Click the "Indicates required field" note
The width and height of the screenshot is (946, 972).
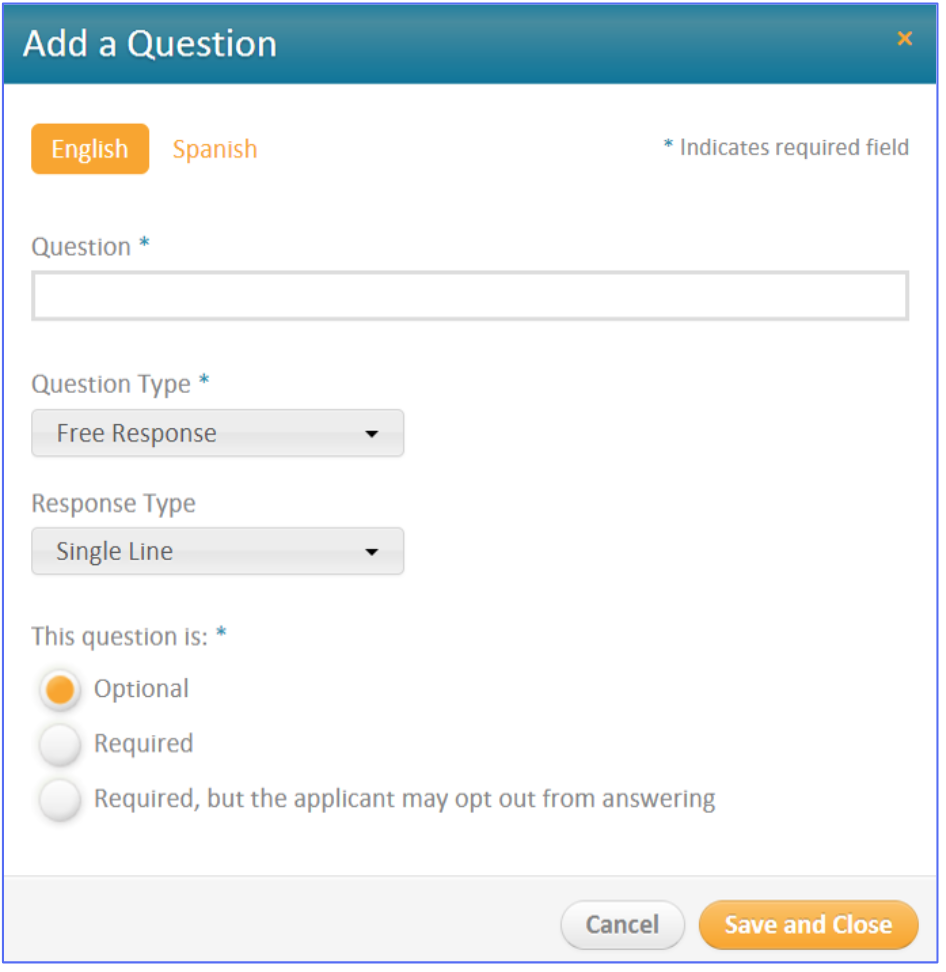click(794, 148)
